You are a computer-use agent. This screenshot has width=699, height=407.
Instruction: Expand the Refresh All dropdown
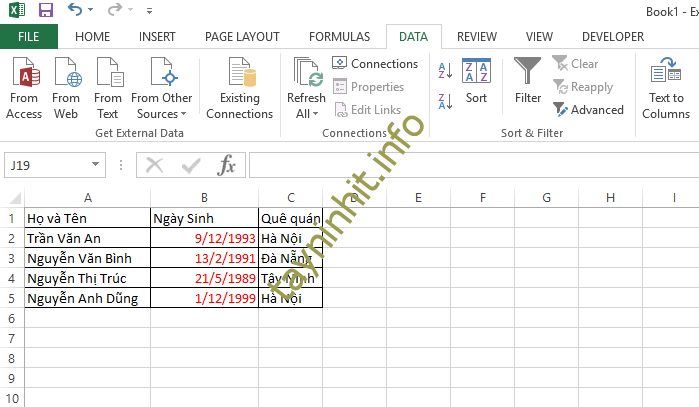[306, 114]
